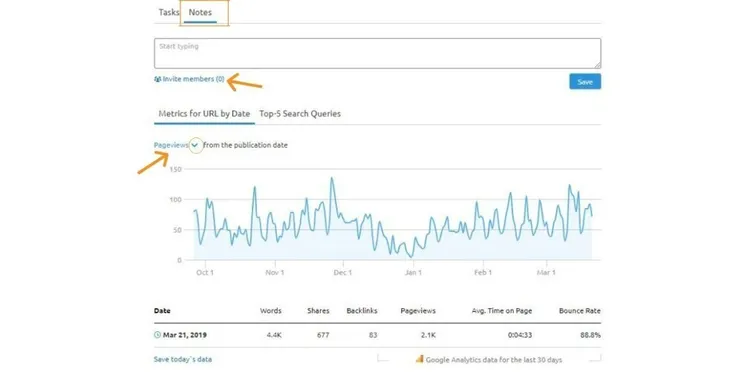Click the 0:04:33 average time value
750x375 pixels.
coord(520,335)
